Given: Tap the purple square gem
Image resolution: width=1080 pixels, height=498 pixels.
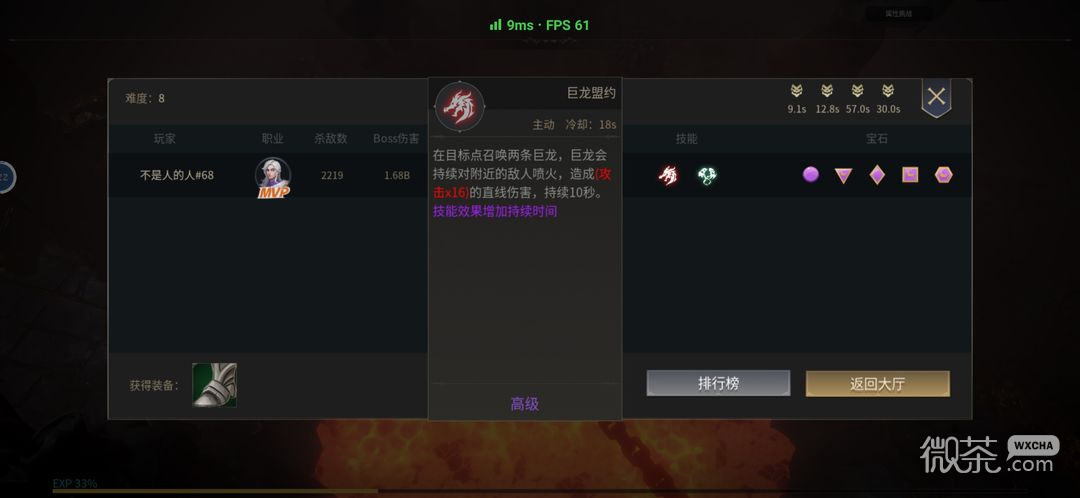Looking at the screenshot, I should (x=910, y=175).
